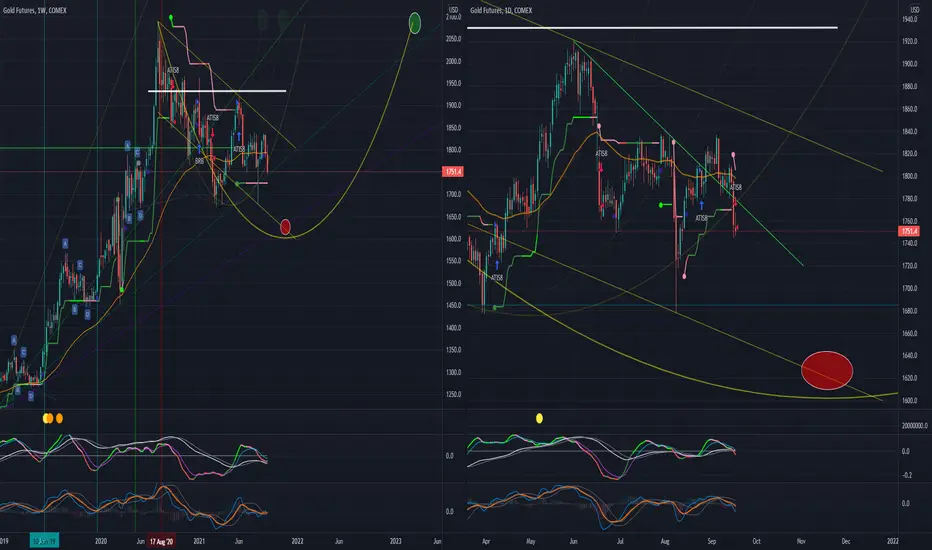Click the red 1751.4 price label on weekly axis
932x550 pixels.
click(453, 171)
